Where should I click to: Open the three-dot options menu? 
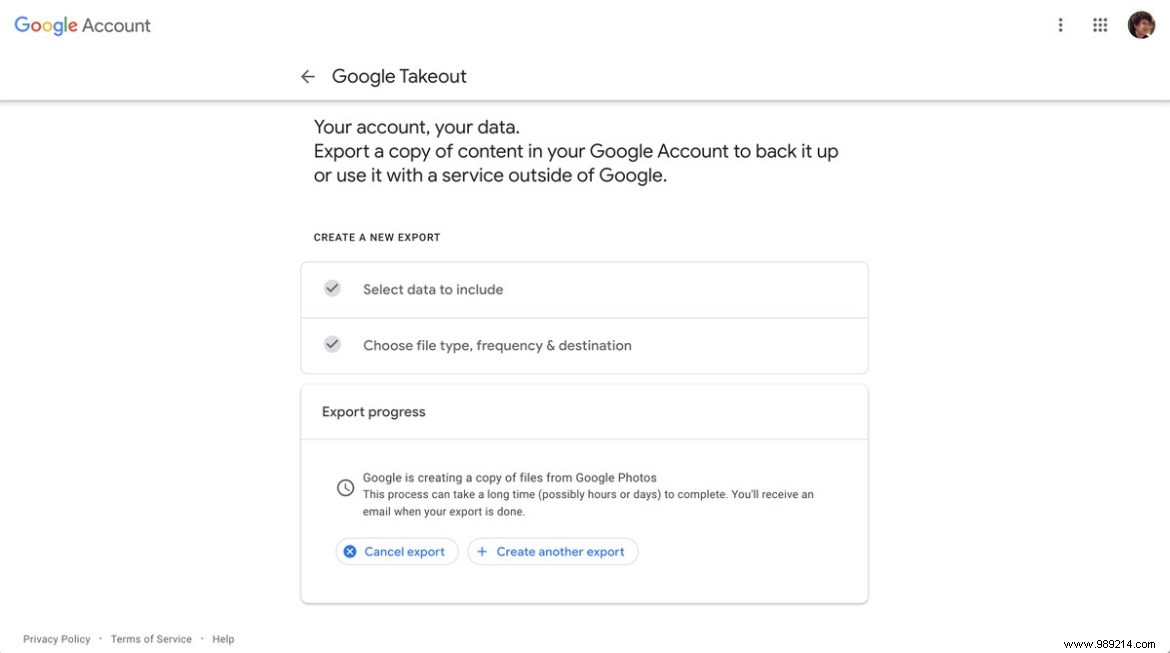[x=1060, y=25]
